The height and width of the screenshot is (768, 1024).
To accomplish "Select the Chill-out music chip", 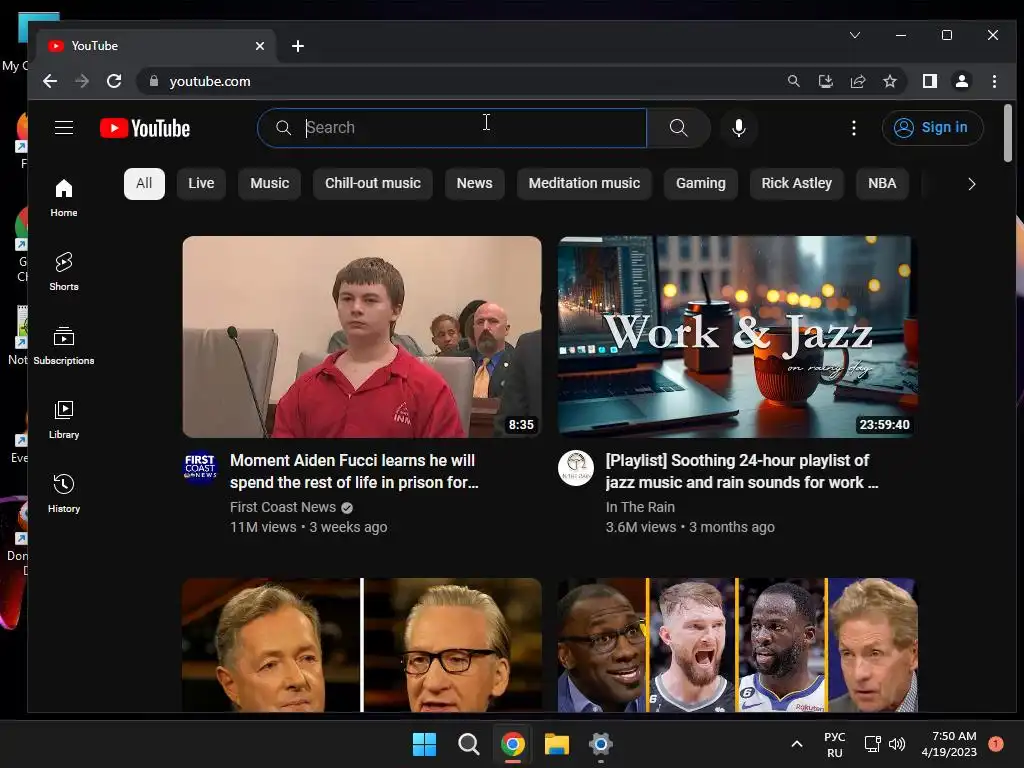I will (373, 184).
